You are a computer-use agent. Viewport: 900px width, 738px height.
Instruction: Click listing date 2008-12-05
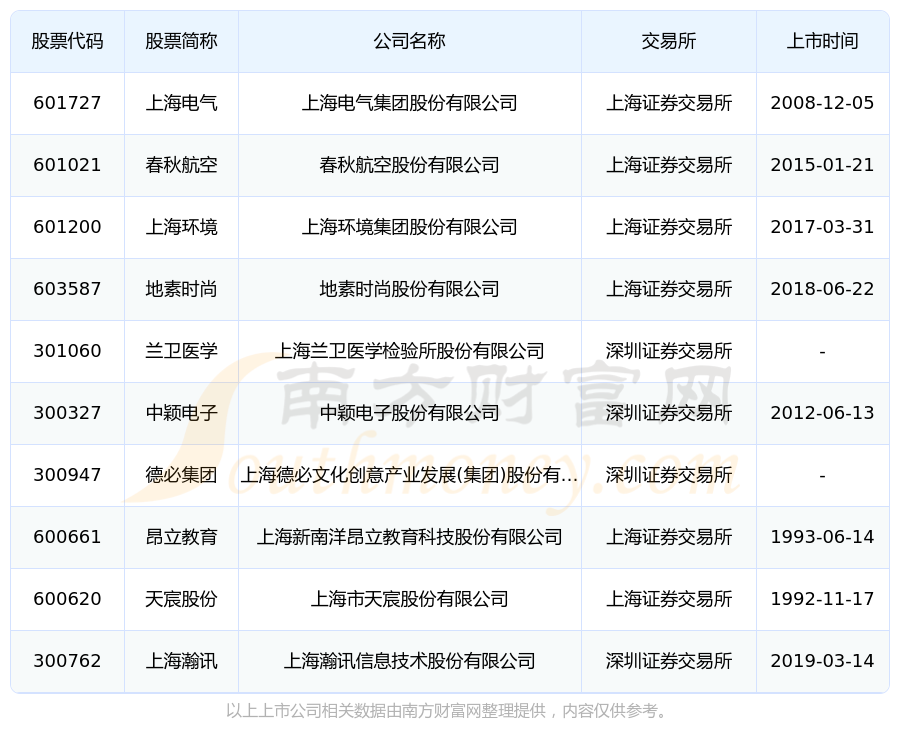[x=823, y=103]
